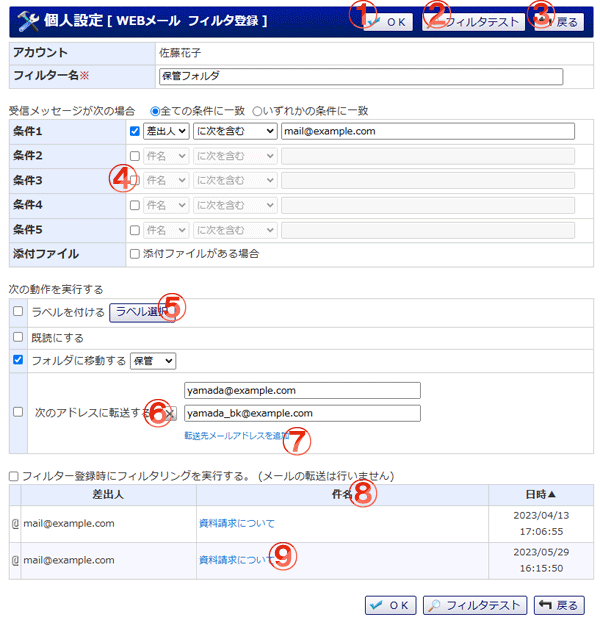
Task: Click sender mail@example.com in 2023/05/29 row
Action: tap(69, 560)
